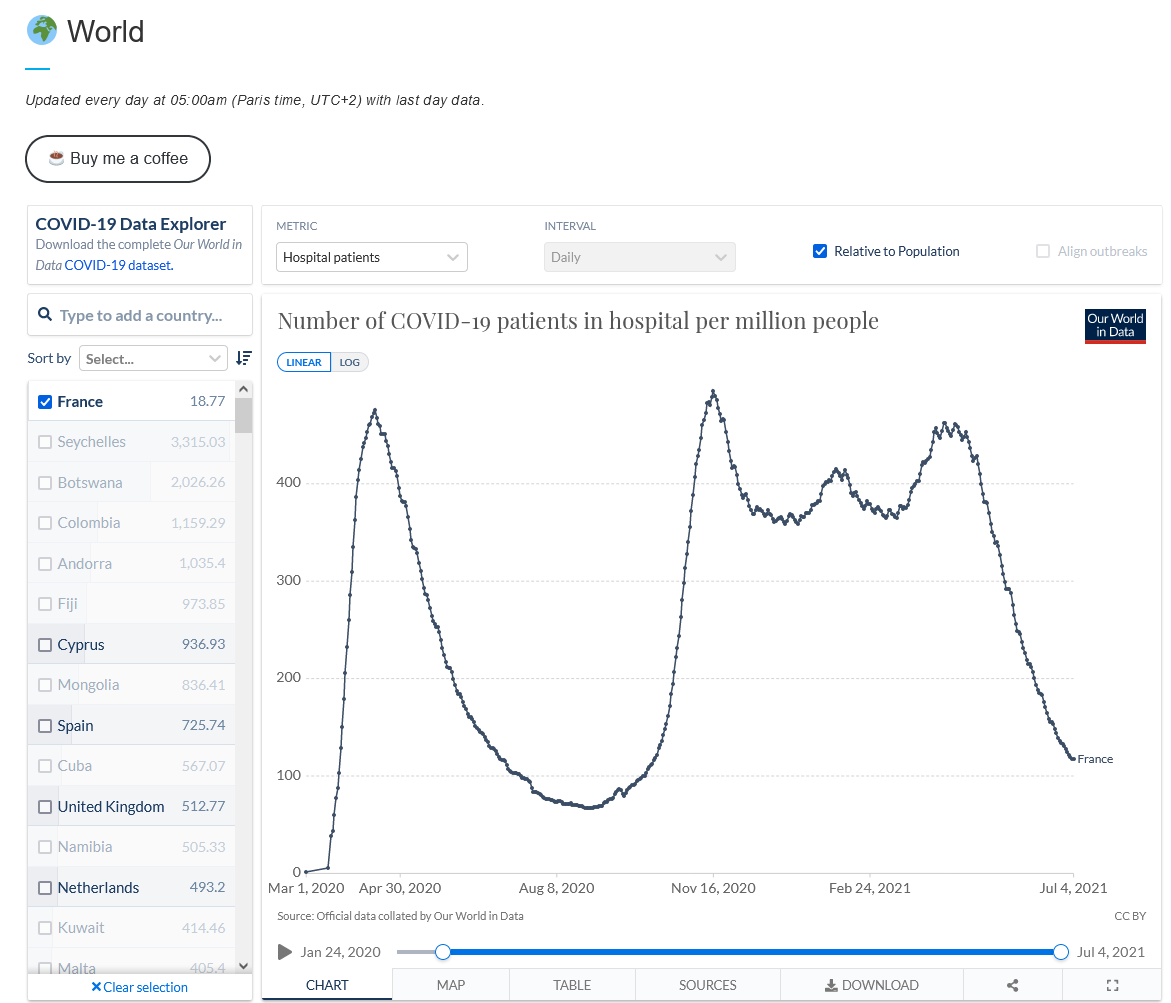Switch to the MAP tab
This screenshot has height=1003, width=1171.
(451, 985)
